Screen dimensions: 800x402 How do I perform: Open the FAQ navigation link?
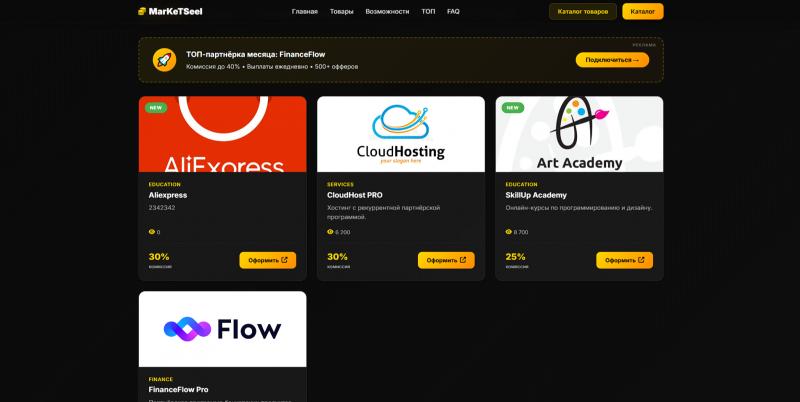coord(453,11)
